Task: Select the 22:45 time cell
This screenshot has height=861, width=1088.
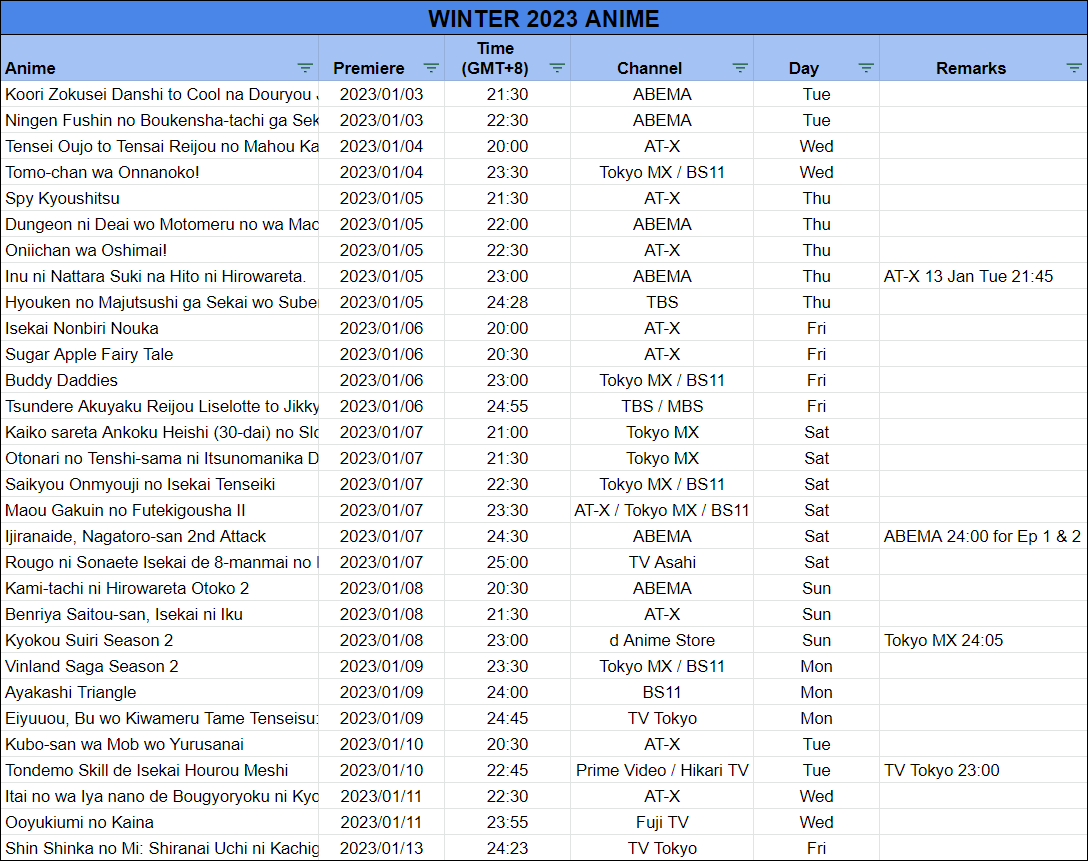Action: [x=507, y=771]
